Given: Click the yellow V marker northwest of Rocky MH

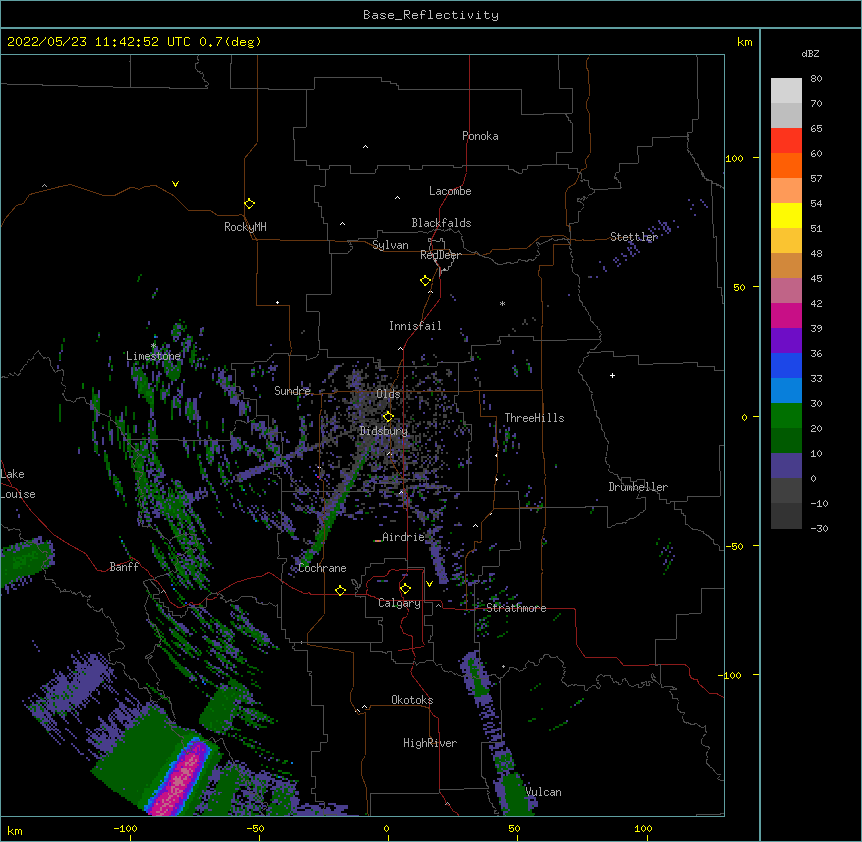Looking at the screenshot, I should (x=175, y=184).
